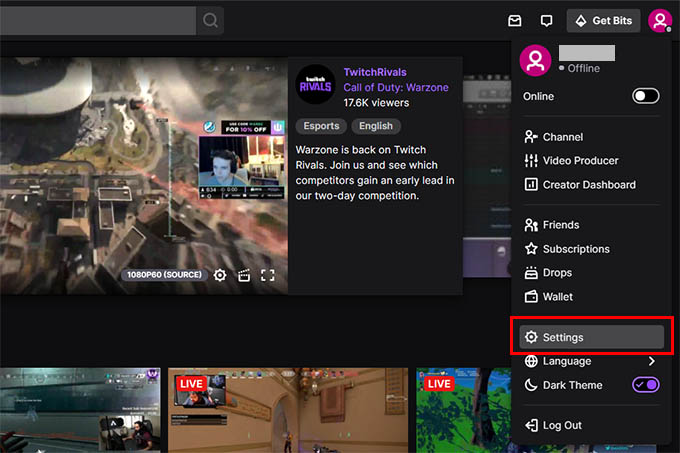Enter fullscreen on video player
The height and width of the screenshot is (453, 680).
268,275
